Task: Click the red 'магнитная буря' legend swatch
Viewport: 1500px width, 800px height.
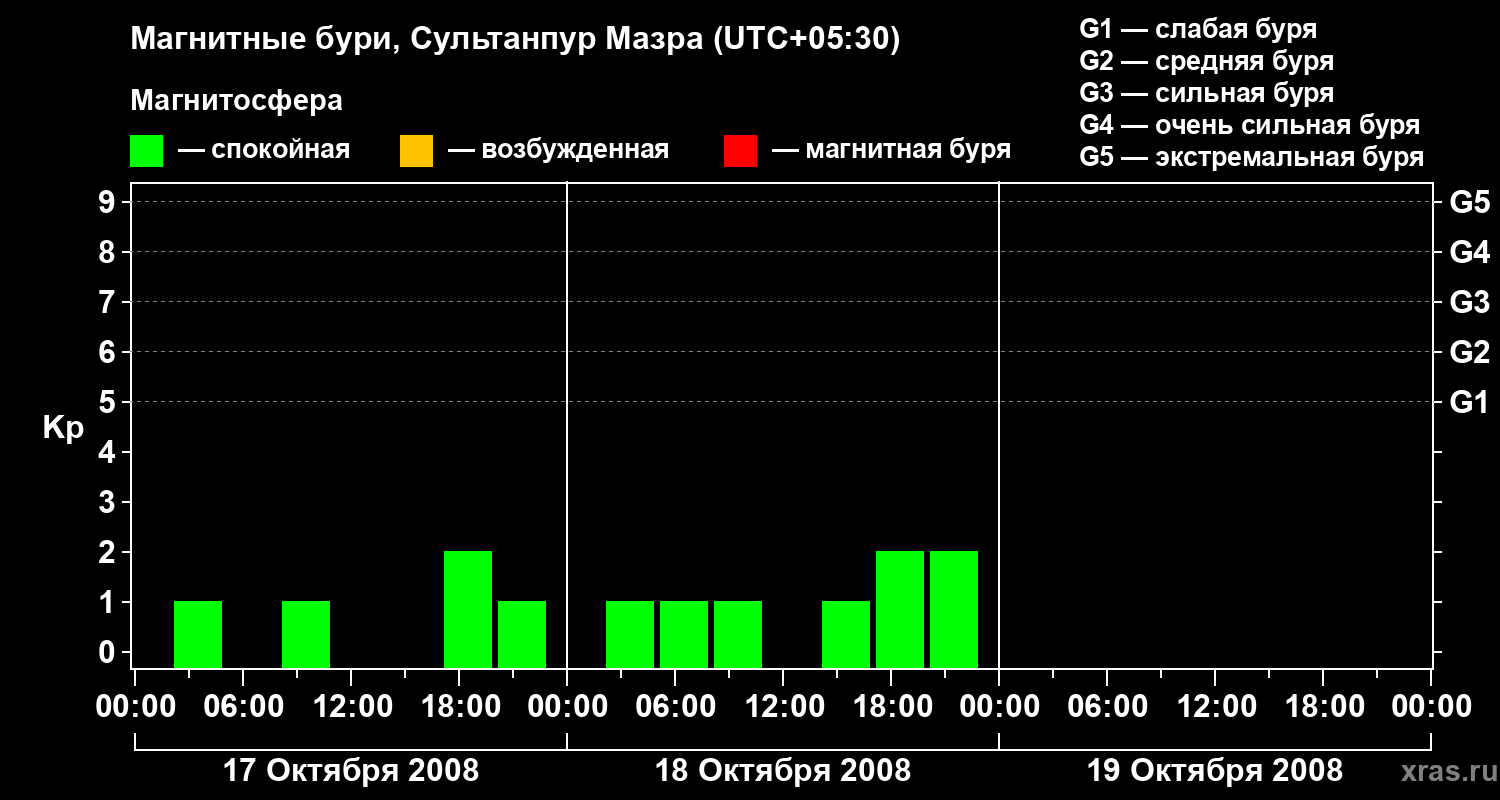Action: (740, 151)
